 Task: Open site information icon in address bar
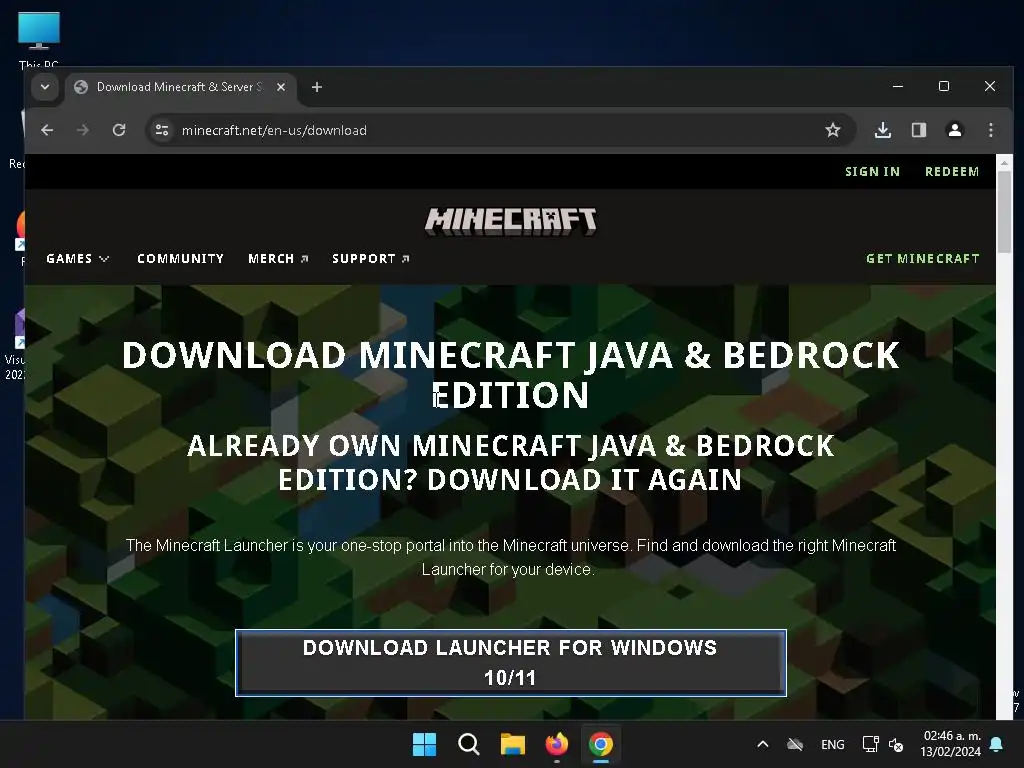161,130
